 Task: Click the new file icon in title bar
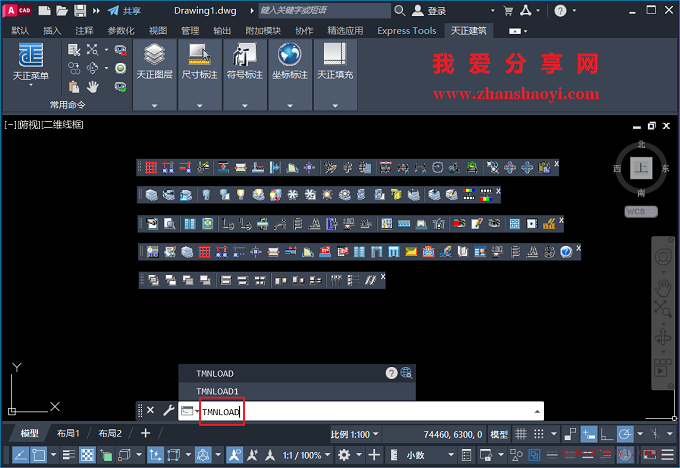pyautogui.click(x=44, y=10)
